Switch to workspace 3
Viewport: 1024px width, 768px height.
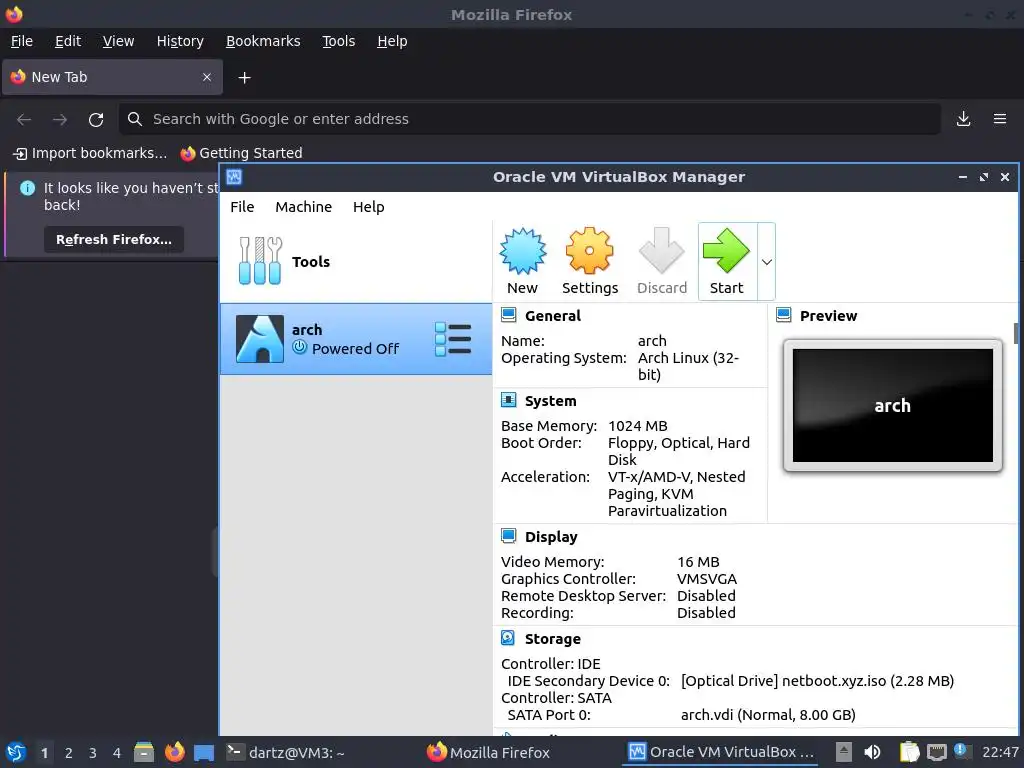(x=93, y=753)
